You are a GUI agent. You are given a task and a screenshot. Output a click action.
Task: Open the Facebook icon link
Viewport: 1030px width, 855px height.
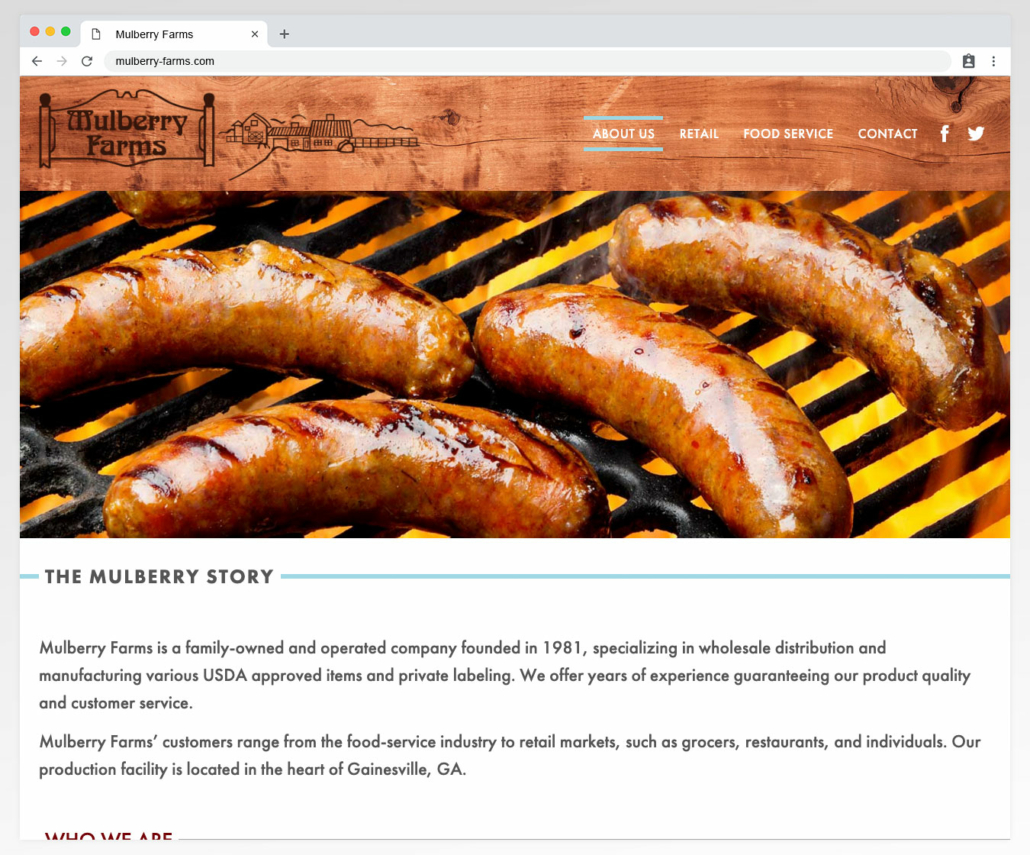coord(945,134)
